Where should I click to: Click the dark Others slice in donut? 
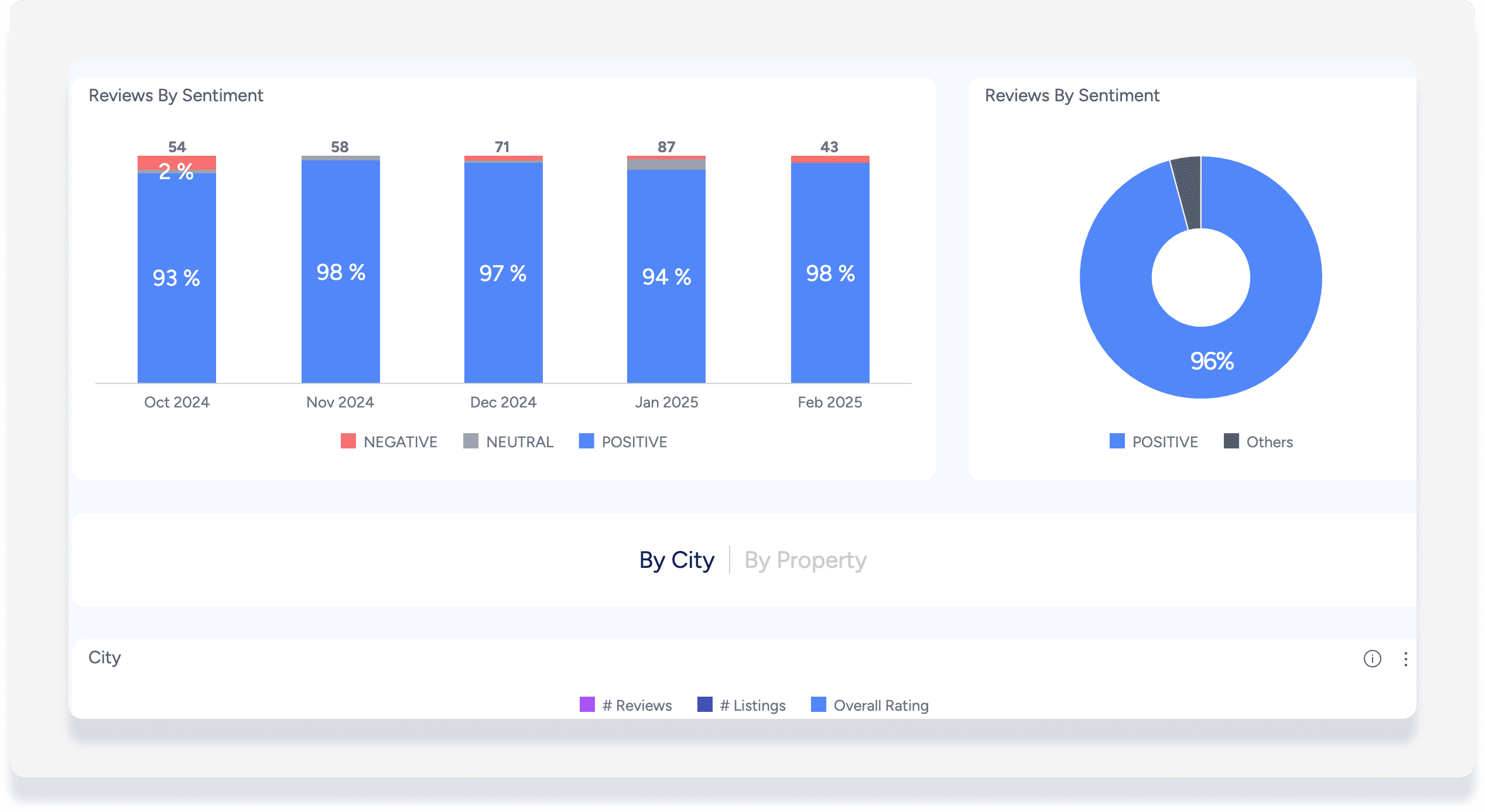click(x=1188, y=190)
